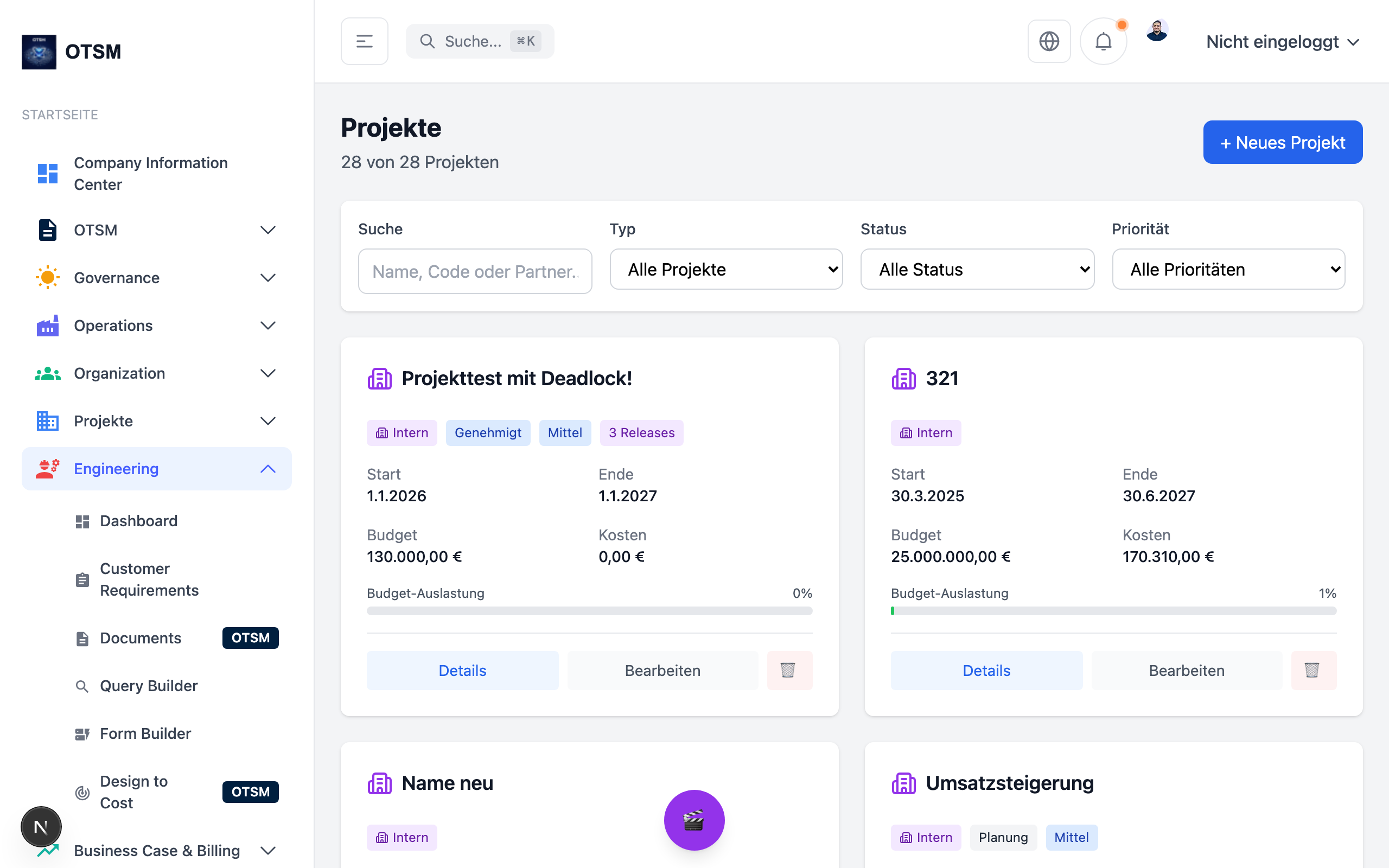Click the OTSM logo image
Image resolution: width=1389 pixels, height=868 pixels.
(x=39, y=52)
